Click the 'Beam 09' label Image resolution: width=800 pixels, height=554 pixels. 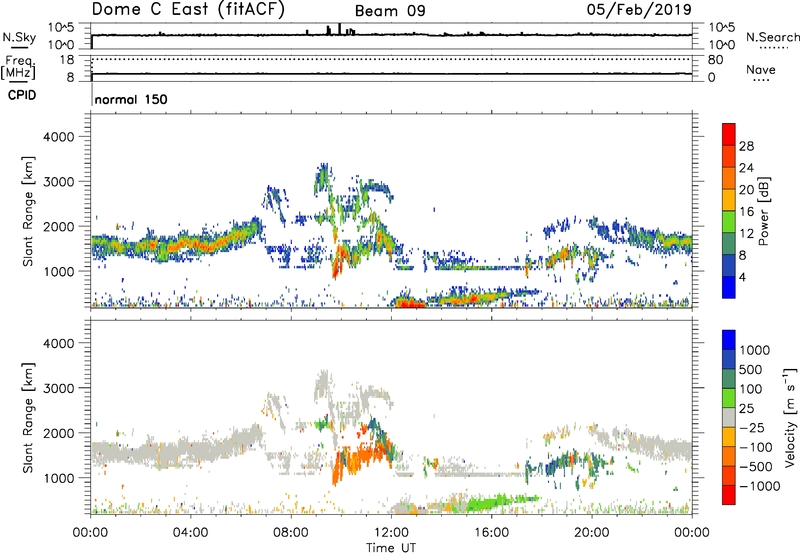click(x=390, y=11)
